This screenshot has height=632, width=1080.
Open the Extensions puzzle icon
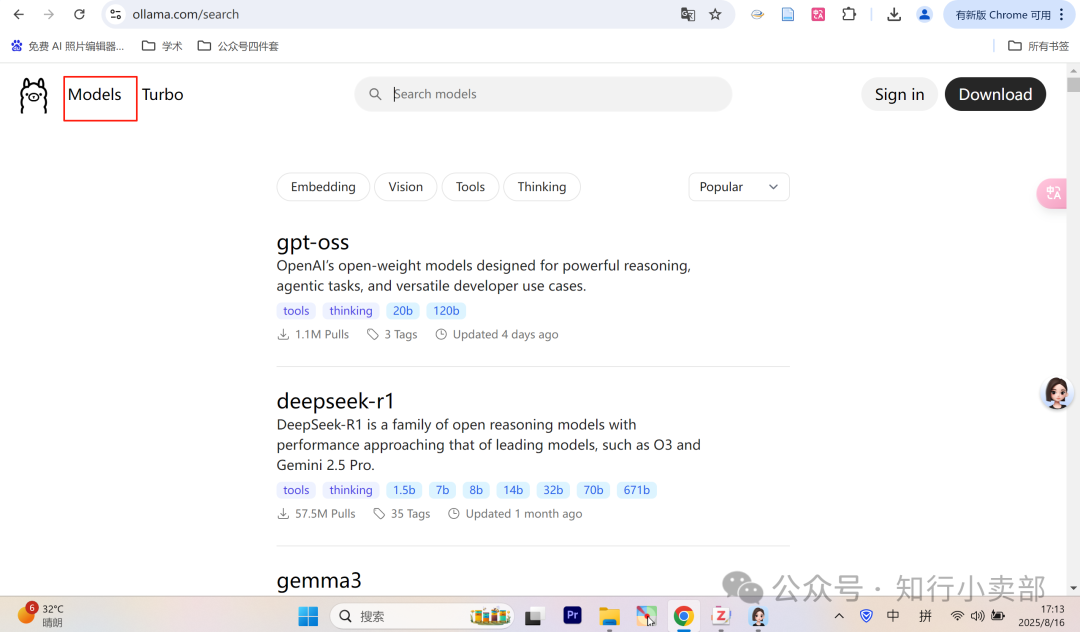pyautogui.click(x=849, y=14)
